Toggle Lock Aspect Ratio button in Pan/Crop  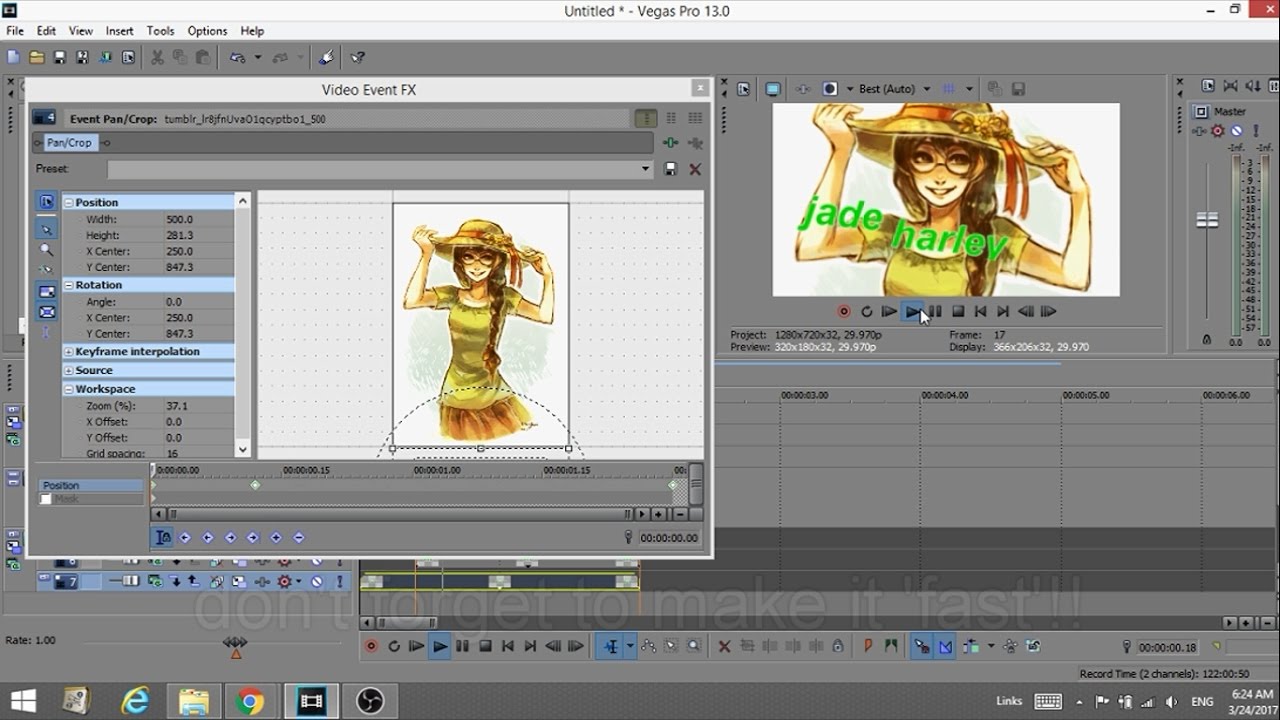46,291
